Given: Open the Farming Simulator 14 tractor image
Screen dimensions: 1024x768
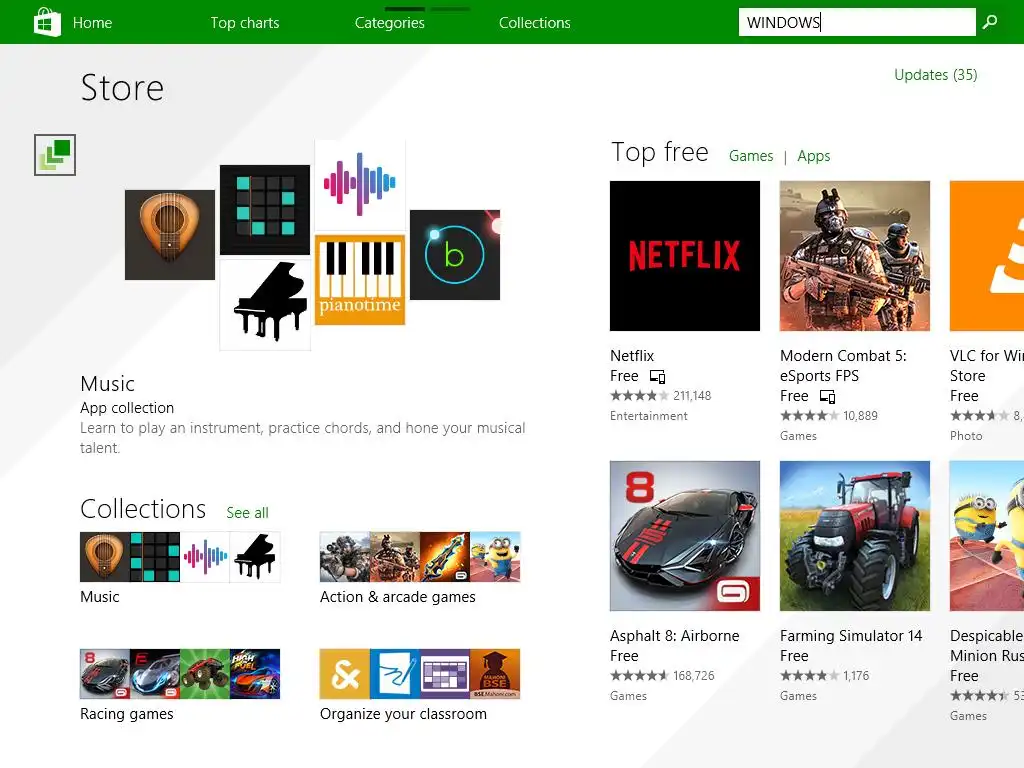Looking at the screenshot, I should tap(855, 536).
